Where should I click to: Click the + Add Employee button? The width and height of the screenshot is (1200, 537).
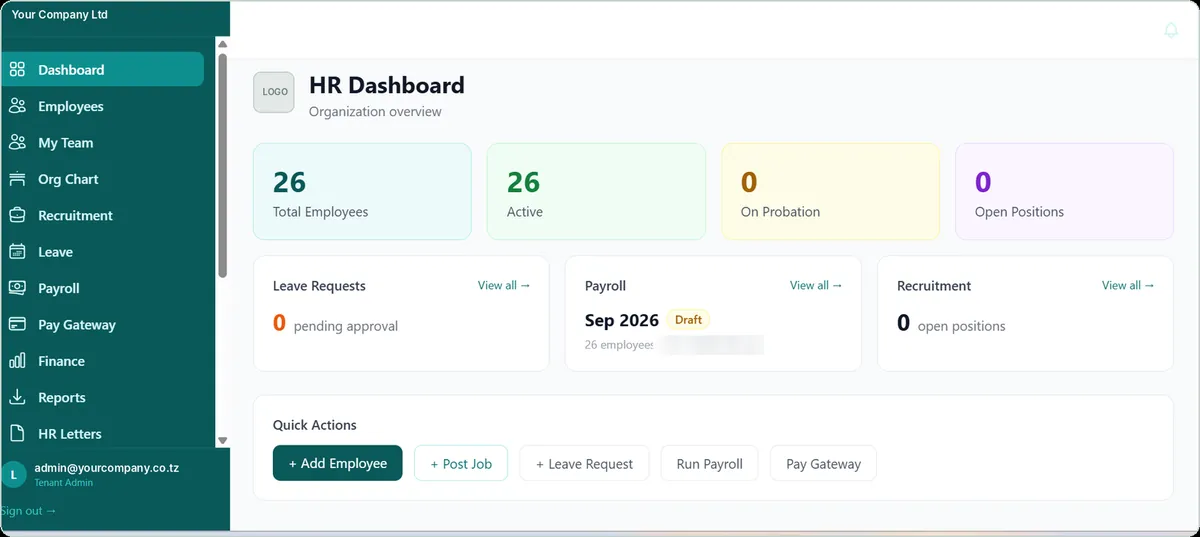click(x=338, y=463)
